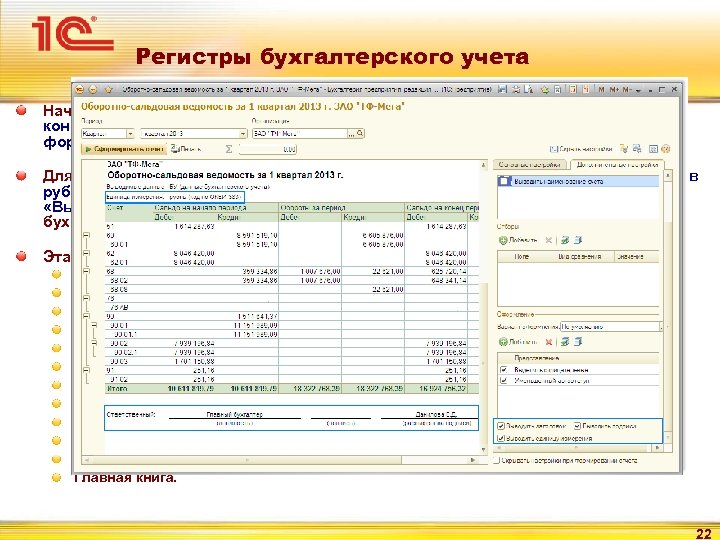Collapse account 90 in the report tree

tap(86, 316)
